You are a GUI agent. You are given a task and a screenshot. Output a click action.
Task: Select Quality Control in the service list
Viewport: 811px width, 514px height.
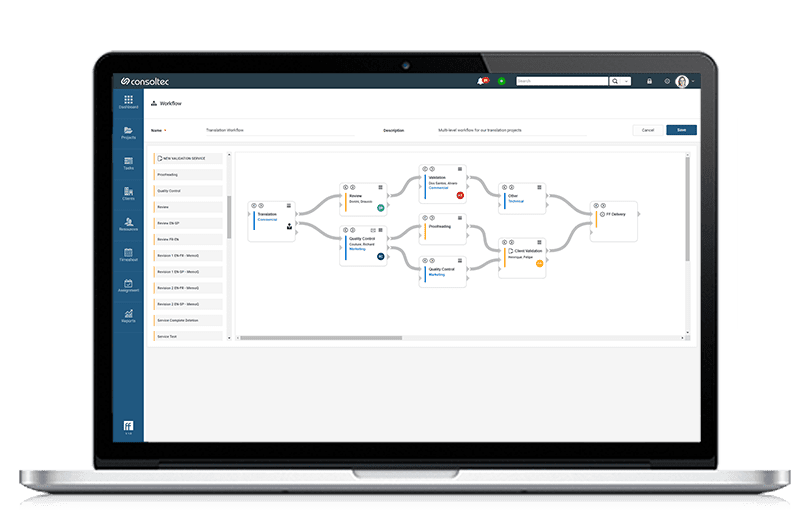point(188,191)
